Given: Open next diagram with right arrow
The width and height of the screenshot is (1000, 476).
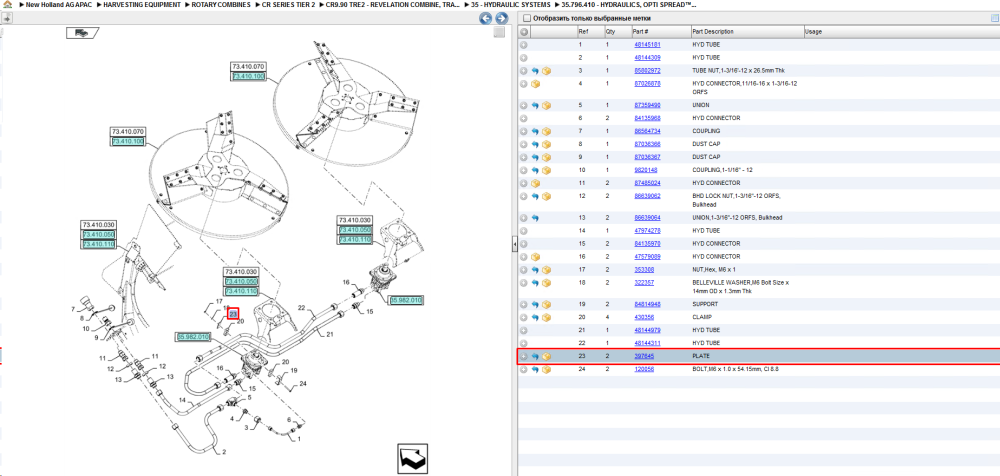Looking at the screenshot, I should (502, 19).
